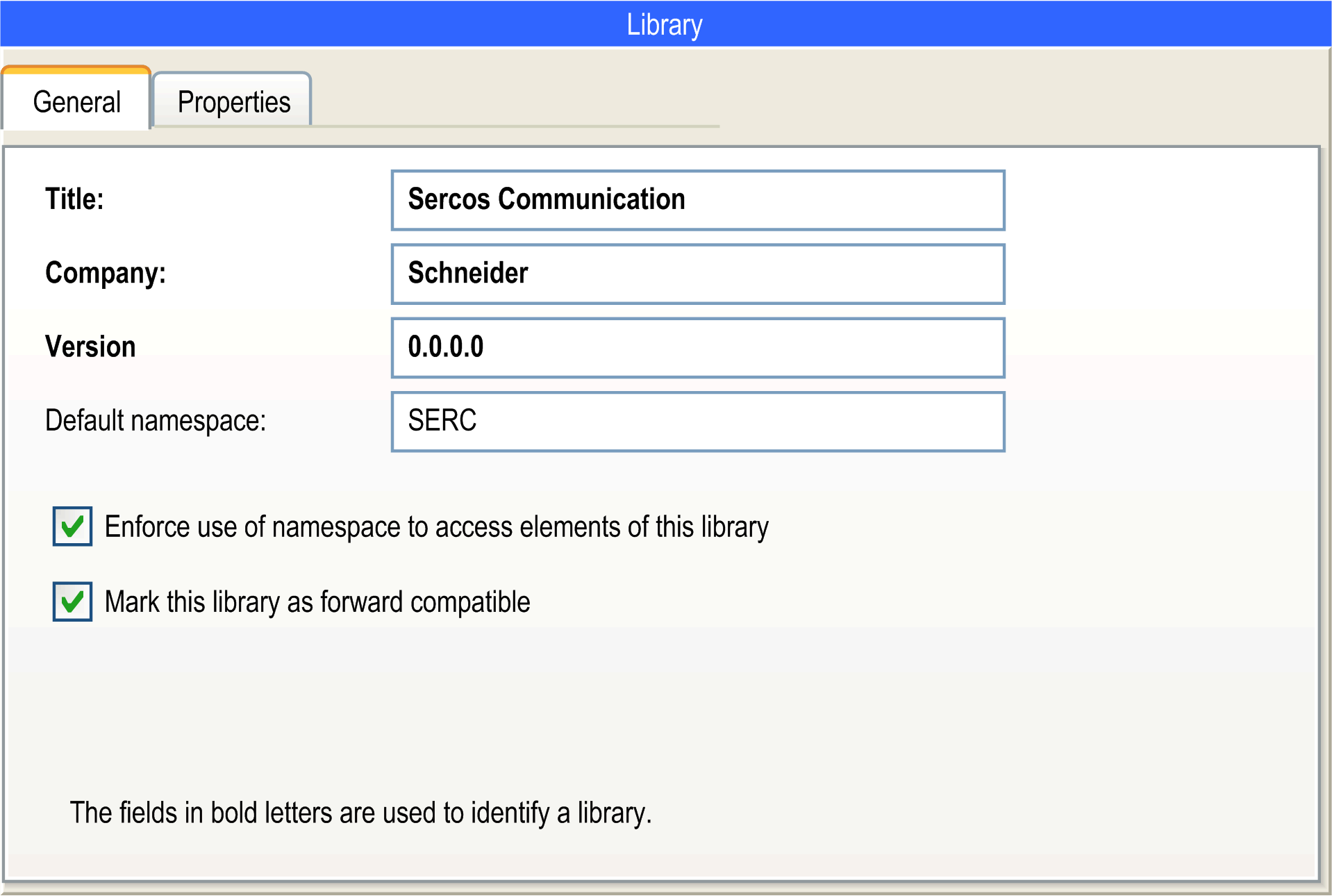Click the note about bold fields
The width and height of the screenshot is (1332, 896).
click(360, 813)
